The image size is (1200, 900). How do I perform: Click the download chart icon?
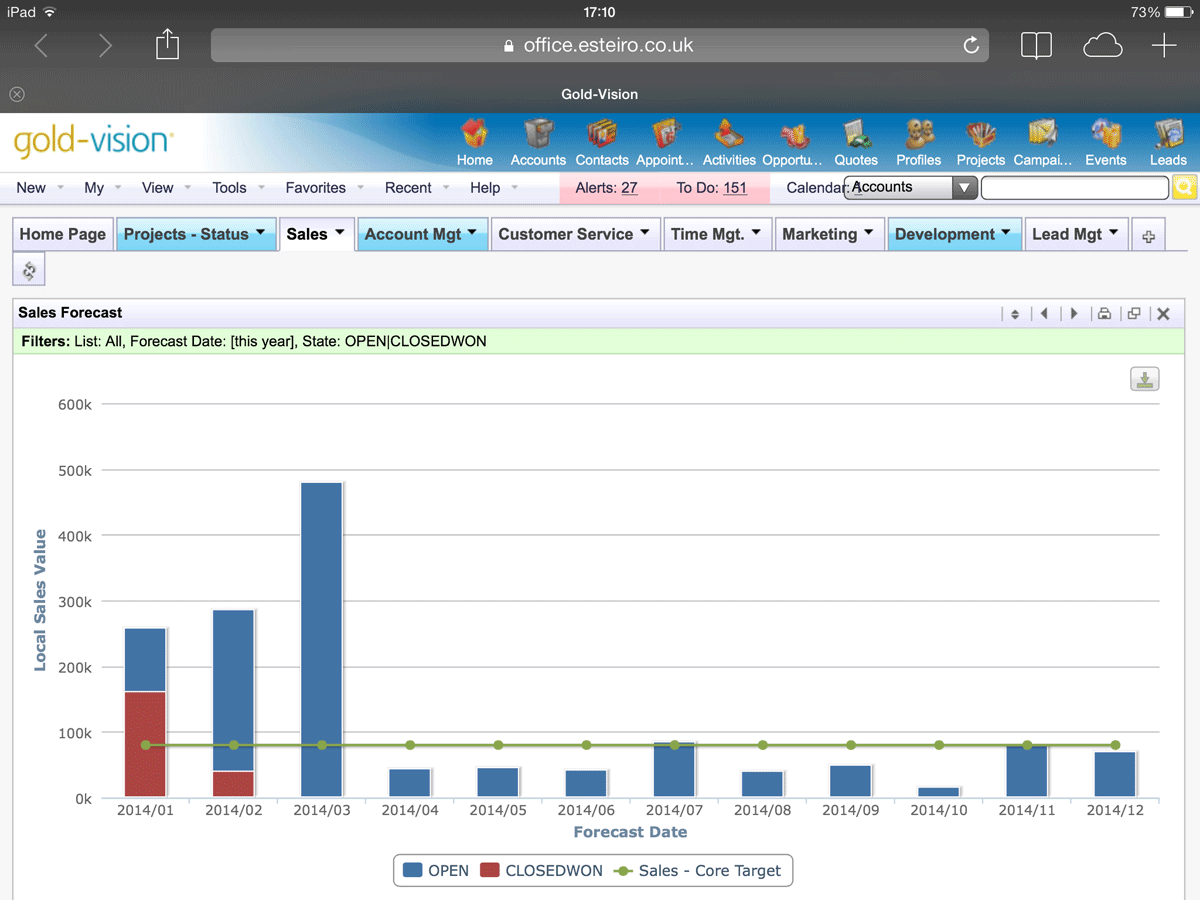[1145, 379]
